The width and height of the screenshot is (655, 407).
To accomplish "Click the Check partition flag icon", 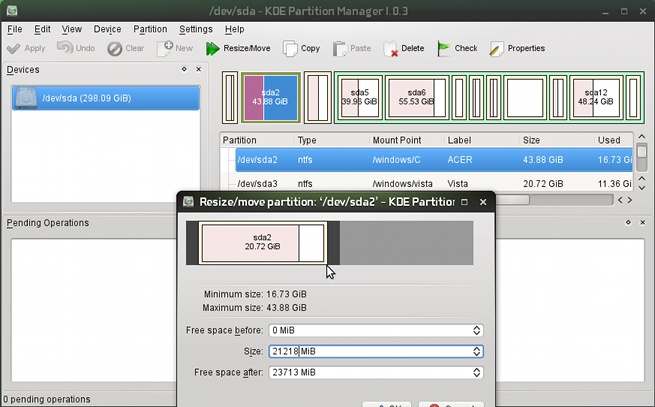I will click(x=443, y=48).
